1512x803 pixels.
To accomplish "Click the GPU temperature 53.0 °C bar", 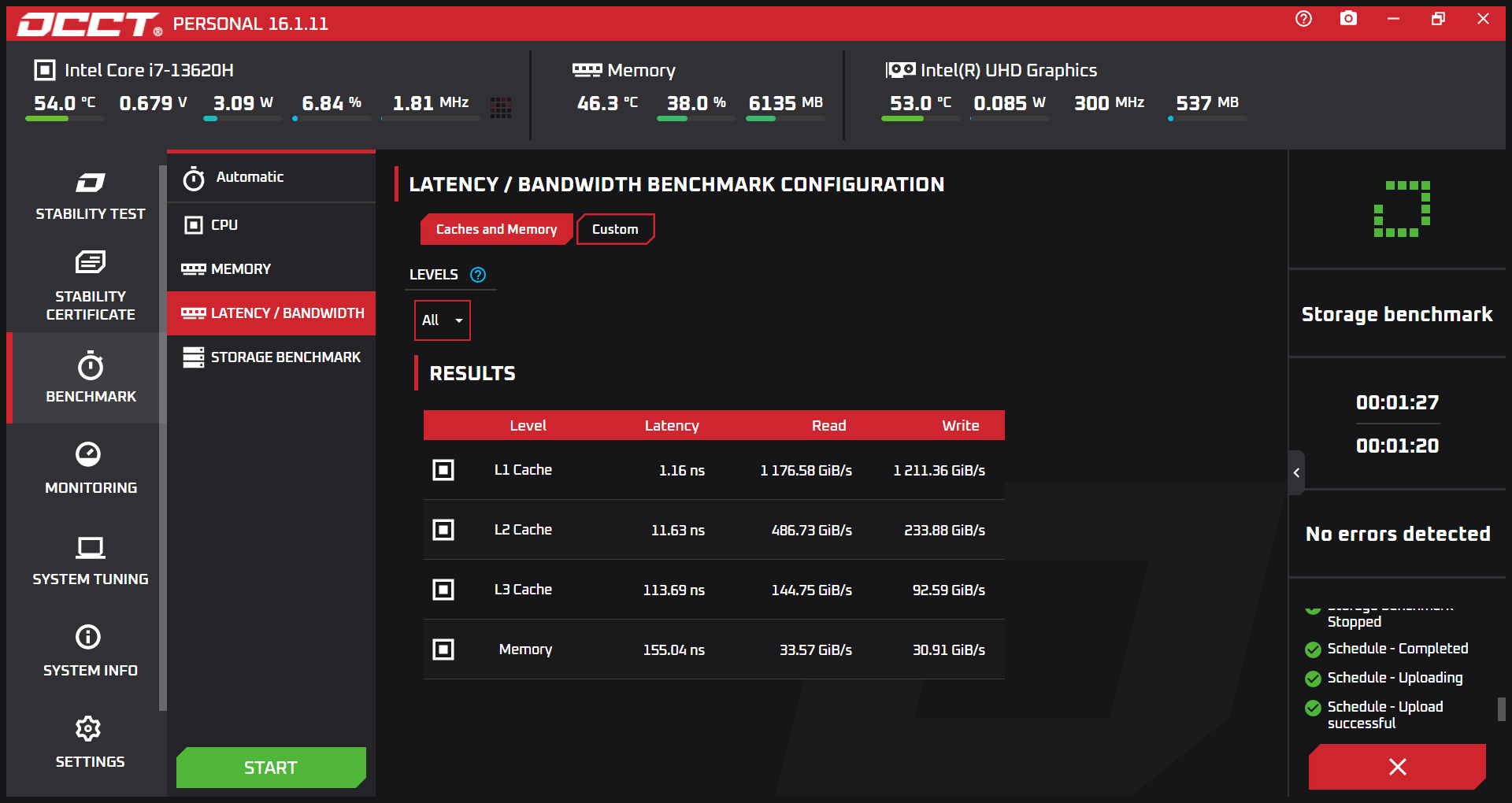I will (x=921, y=119).
